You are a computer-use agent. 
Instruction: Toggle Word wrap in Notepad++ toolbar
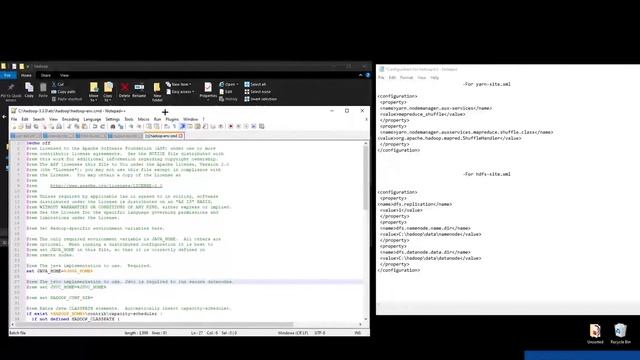[167, 127]
